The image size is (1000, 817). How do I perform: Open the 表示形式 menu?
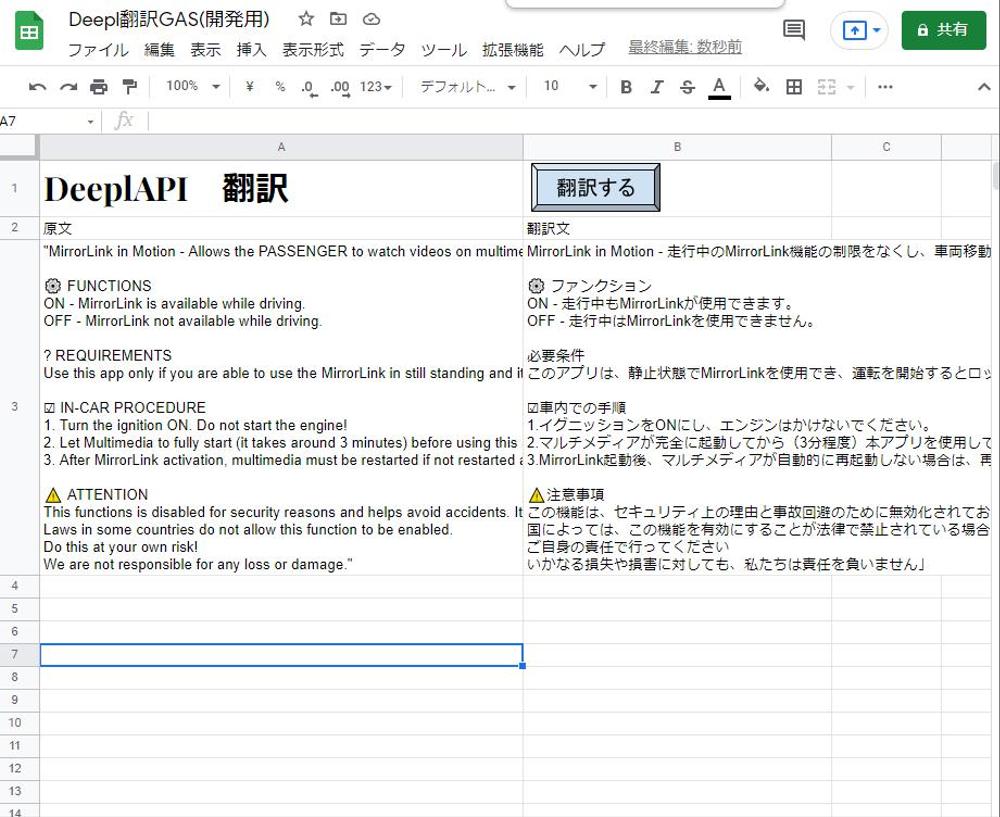312,50
